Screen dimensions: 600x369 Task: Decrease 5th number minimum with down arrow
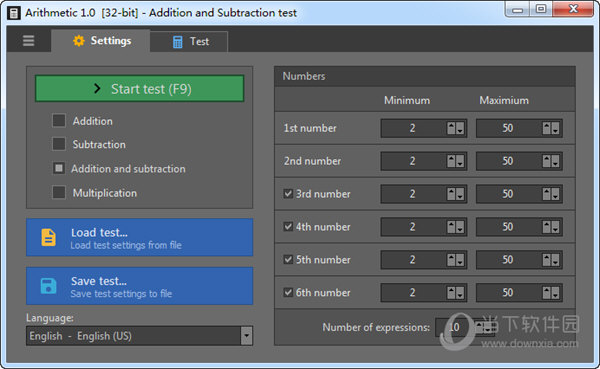(x=460, y=260)
